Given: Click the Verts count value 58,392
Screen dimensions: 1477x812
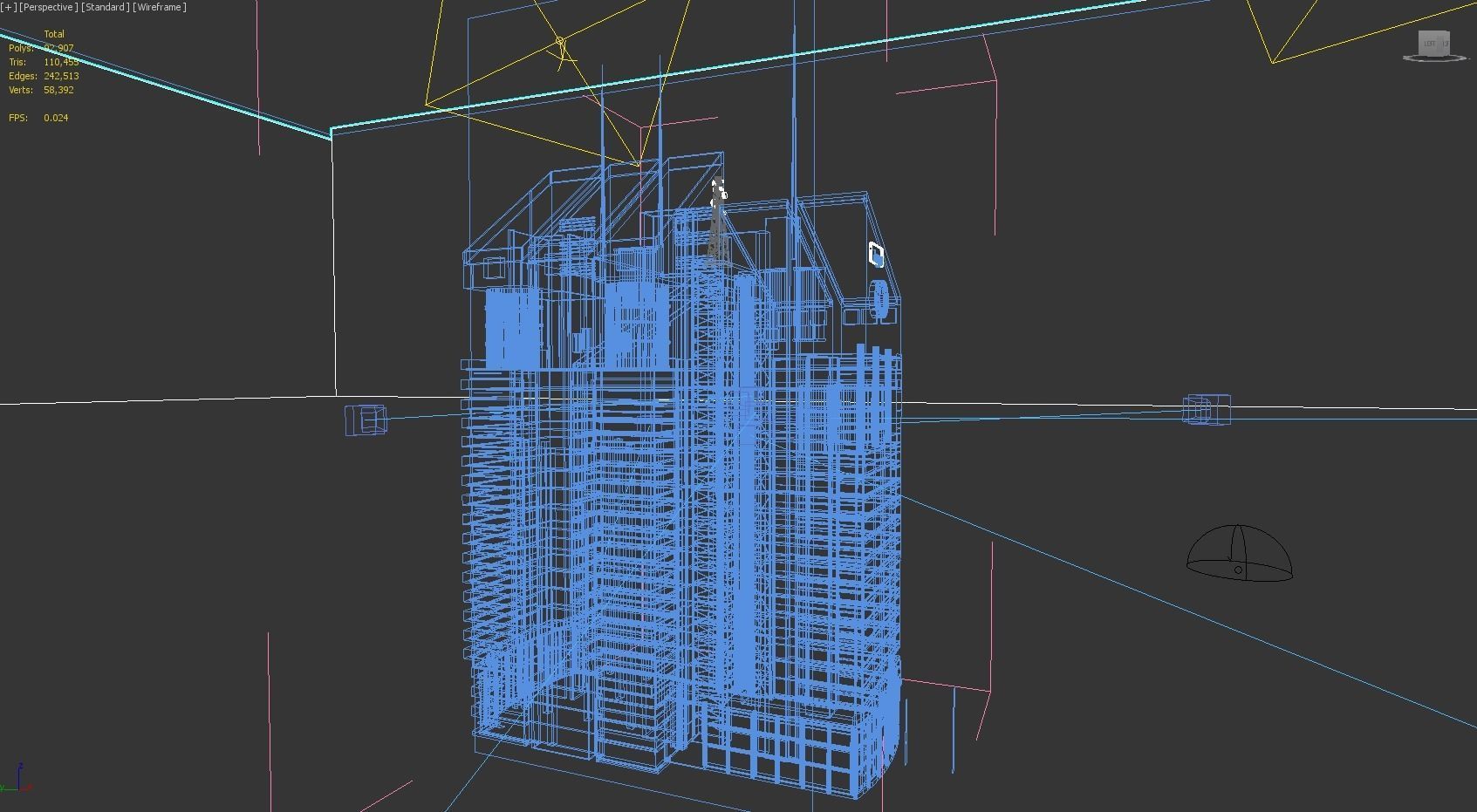Looking at the screenshot, I should [x=58, y=90].
